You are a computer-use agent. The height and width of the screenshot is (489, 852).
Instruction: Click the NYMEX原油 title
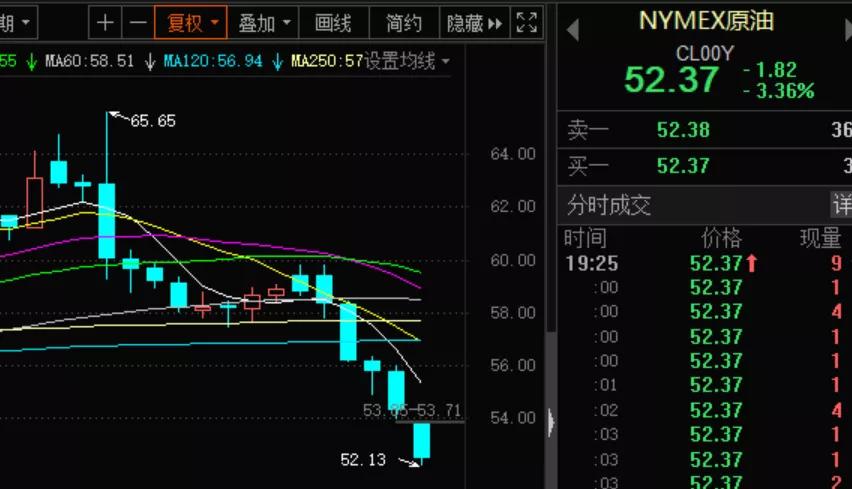click(x=706, y=21)
